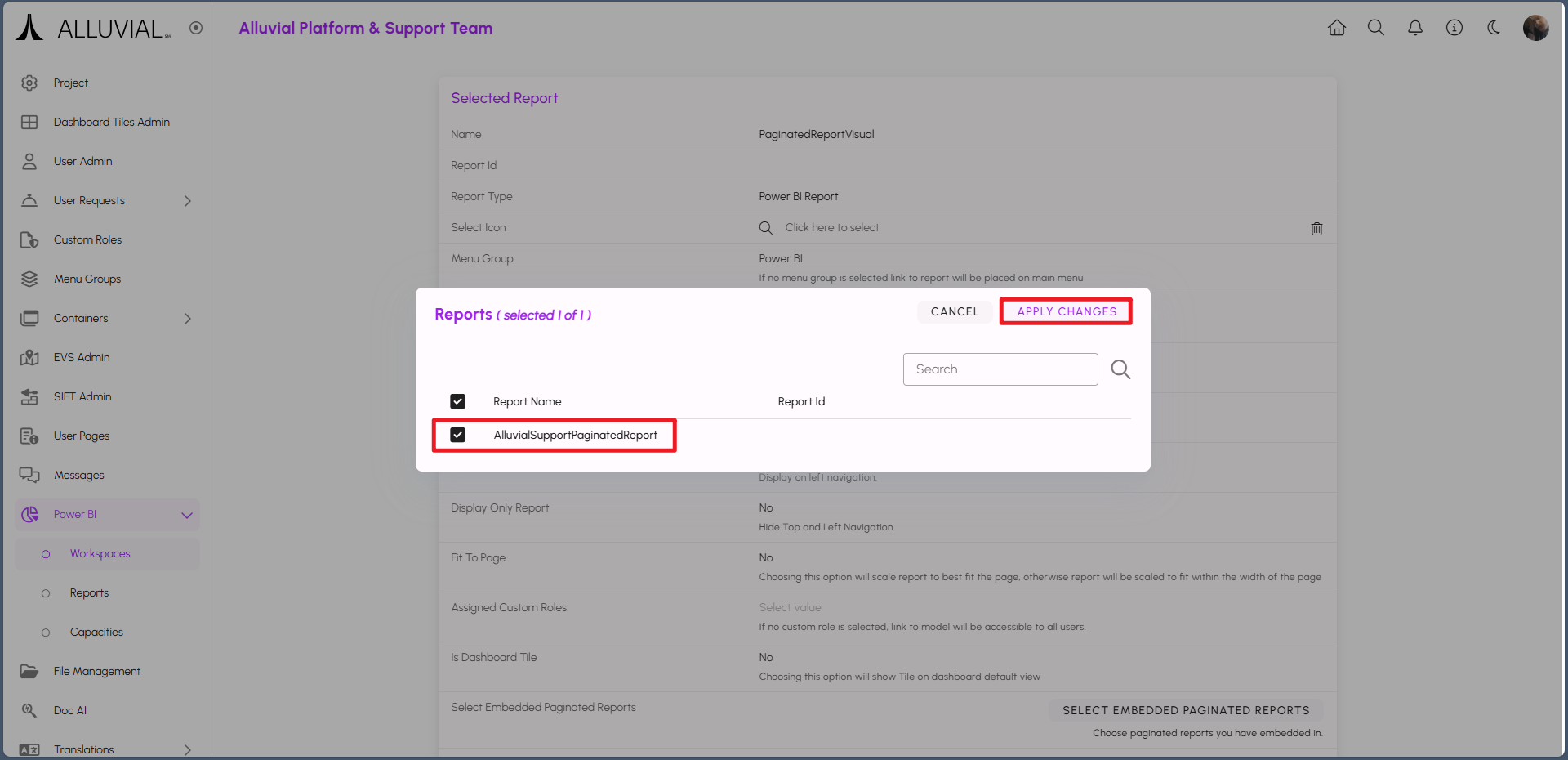This screenshot has width=1568, height=760.
Task: Click the magnifier icon beside Search field
Action: [x=1120, y=369]
